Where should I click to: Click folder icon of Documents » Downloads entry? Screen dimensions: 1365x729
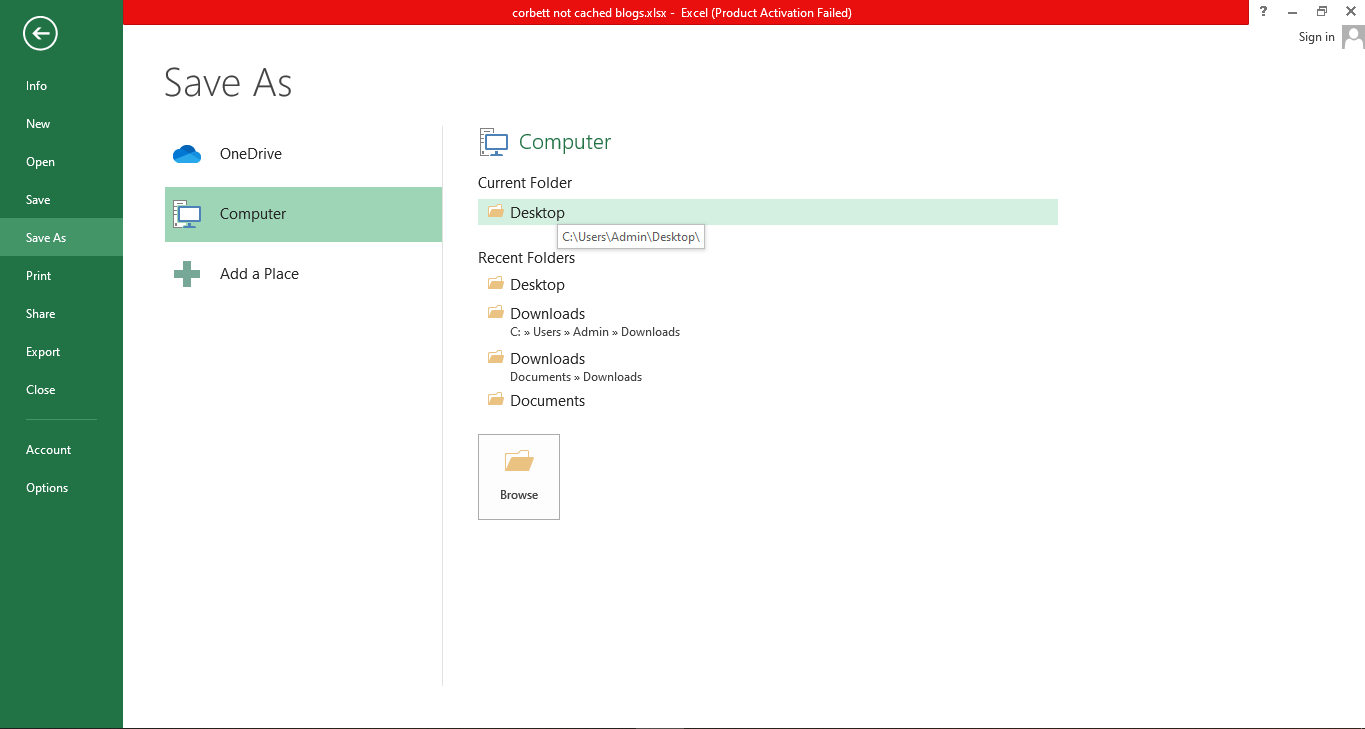(x=495, y=357)
